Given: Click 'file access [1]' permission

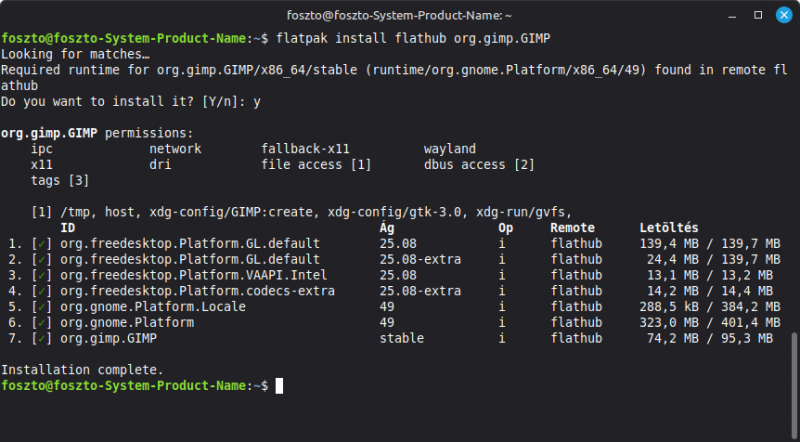Looking at the screenshot, I should (x=316, y=165).
